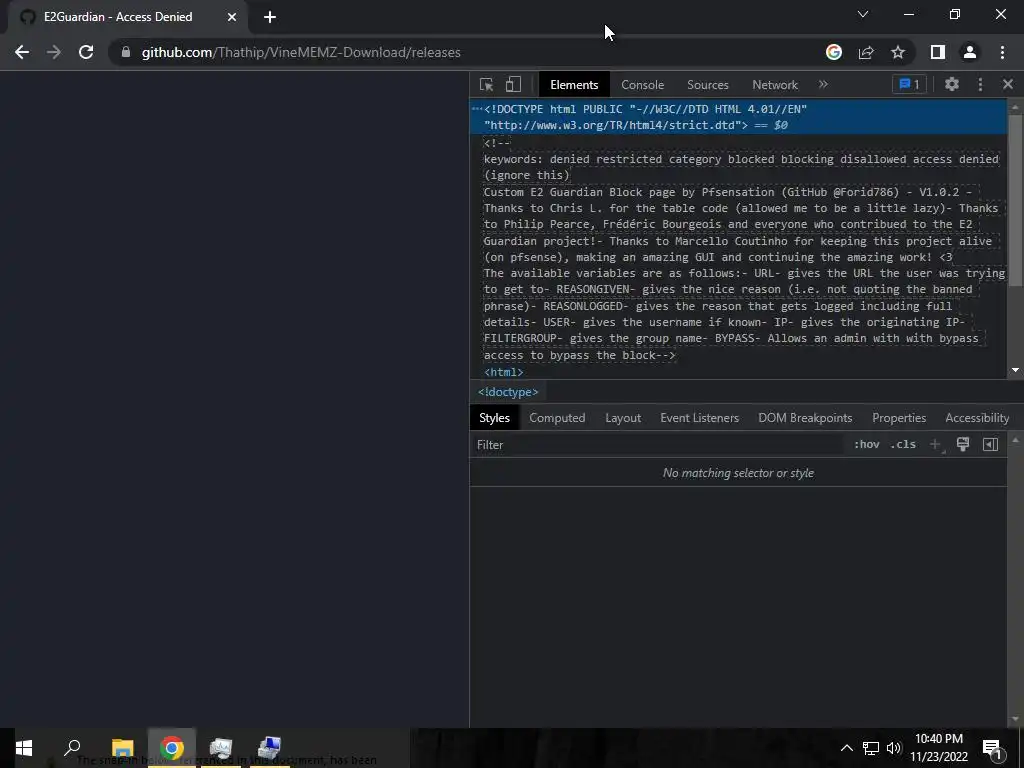Click the <!doctype> breadcrumb
The width and height of the screenshot is (1024, 768).
click(508, 392)
